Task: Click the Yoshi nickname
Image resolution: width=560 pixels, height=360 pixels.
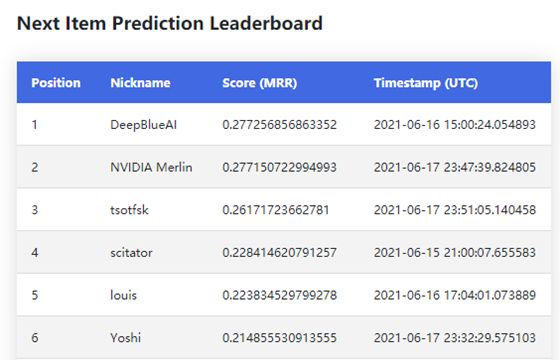Action: 125,338
